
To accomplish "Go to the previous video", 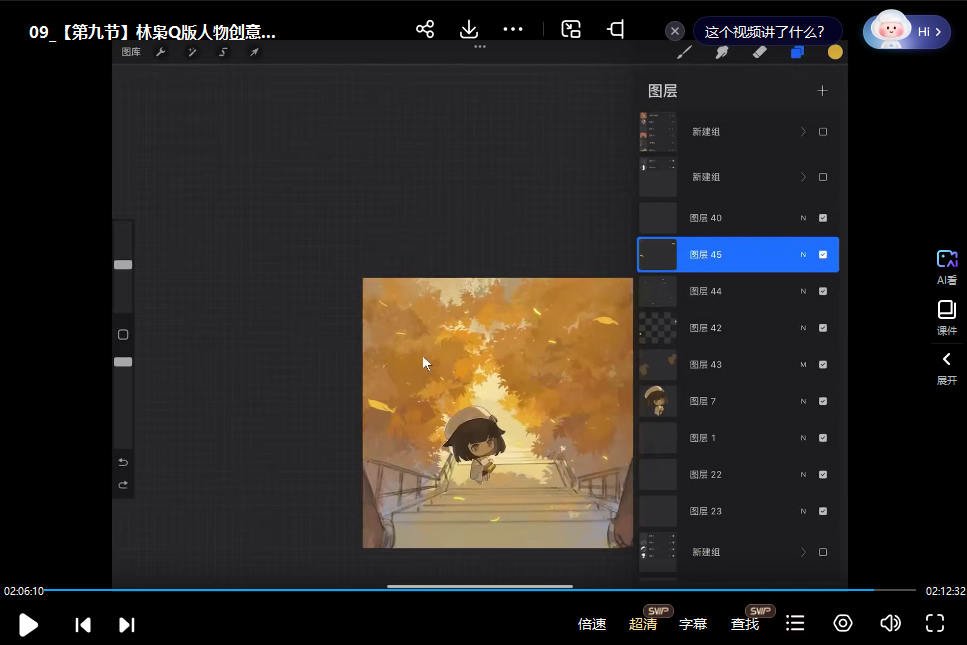I will [x=83, y=624].
